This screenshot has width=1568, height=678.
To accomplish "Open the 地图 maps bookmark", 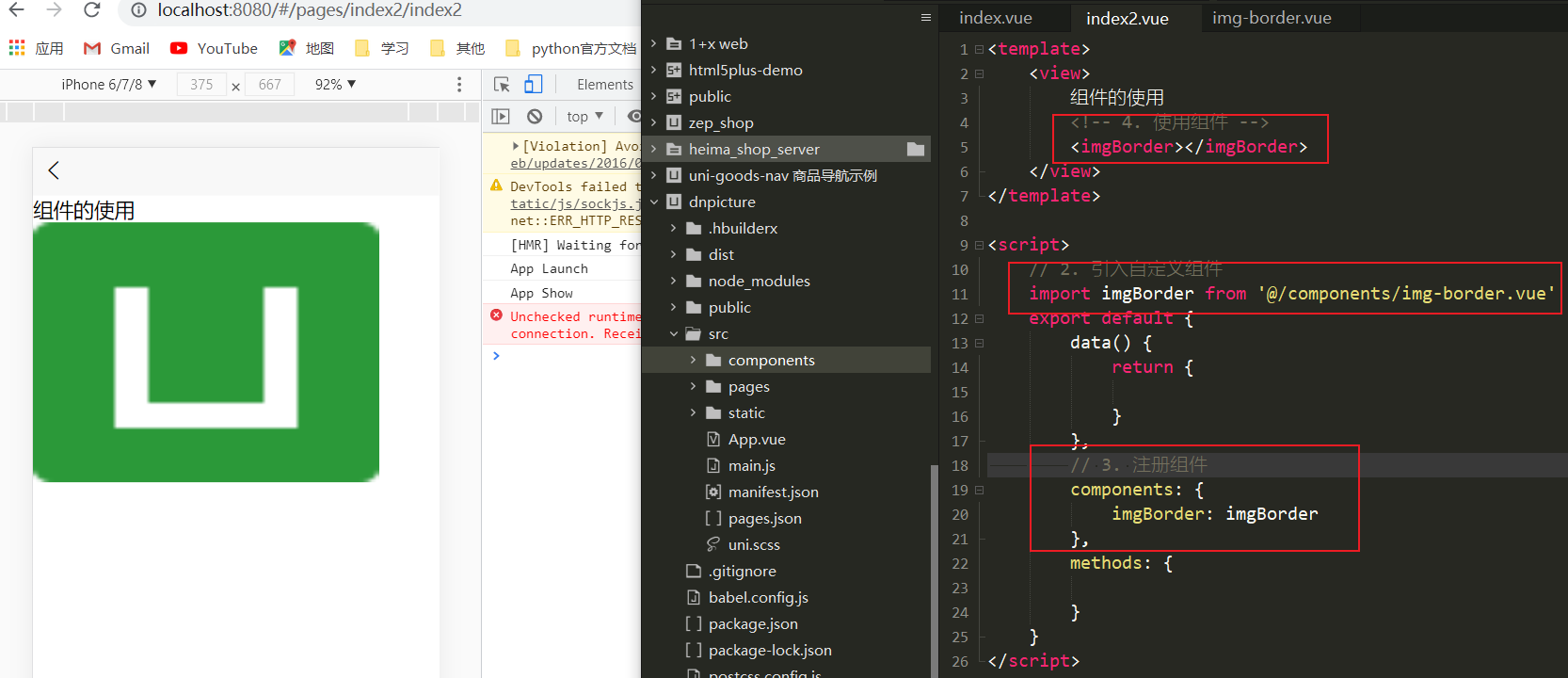I will 307,48.
